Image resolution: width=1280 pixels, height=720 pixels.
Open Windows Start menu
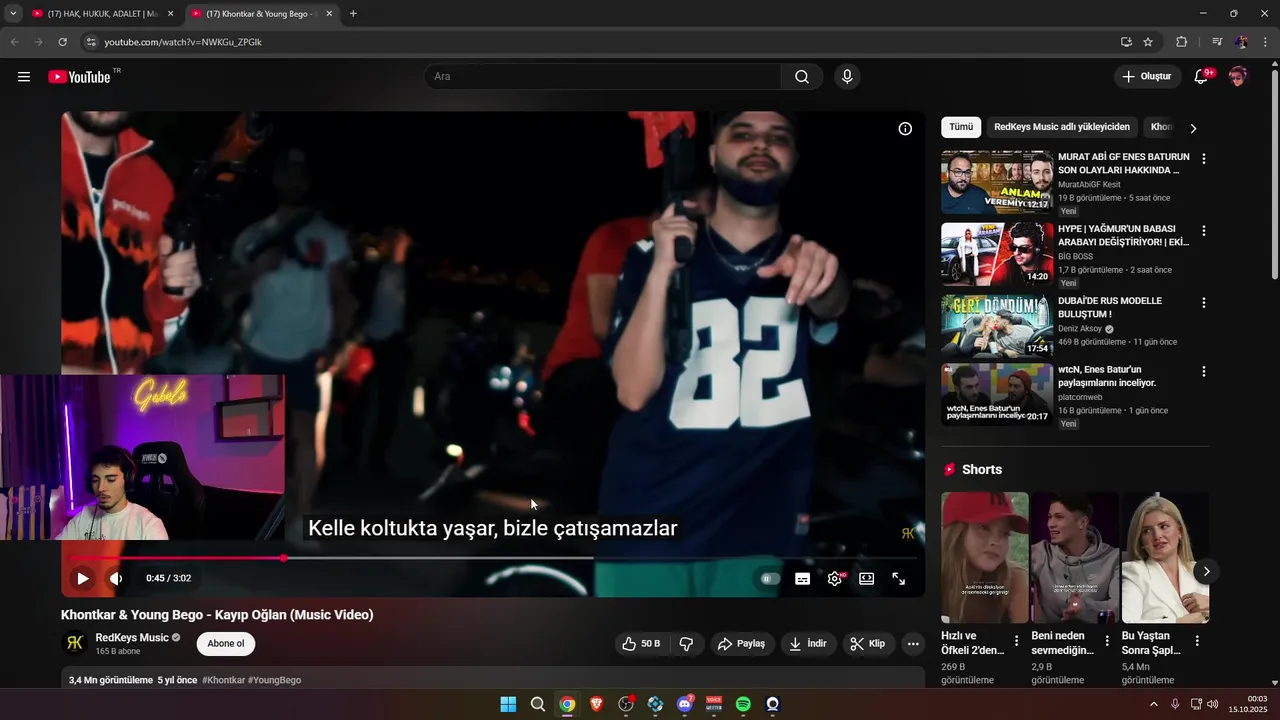tap(508, 704)
